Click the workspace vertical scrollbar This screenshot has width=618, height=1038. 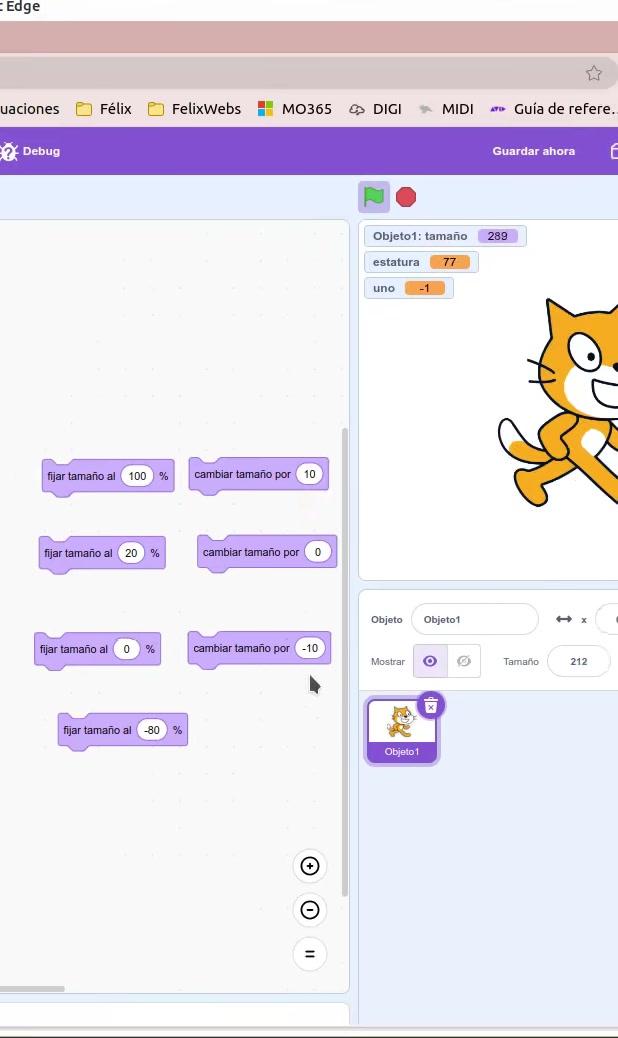(345, 662)
